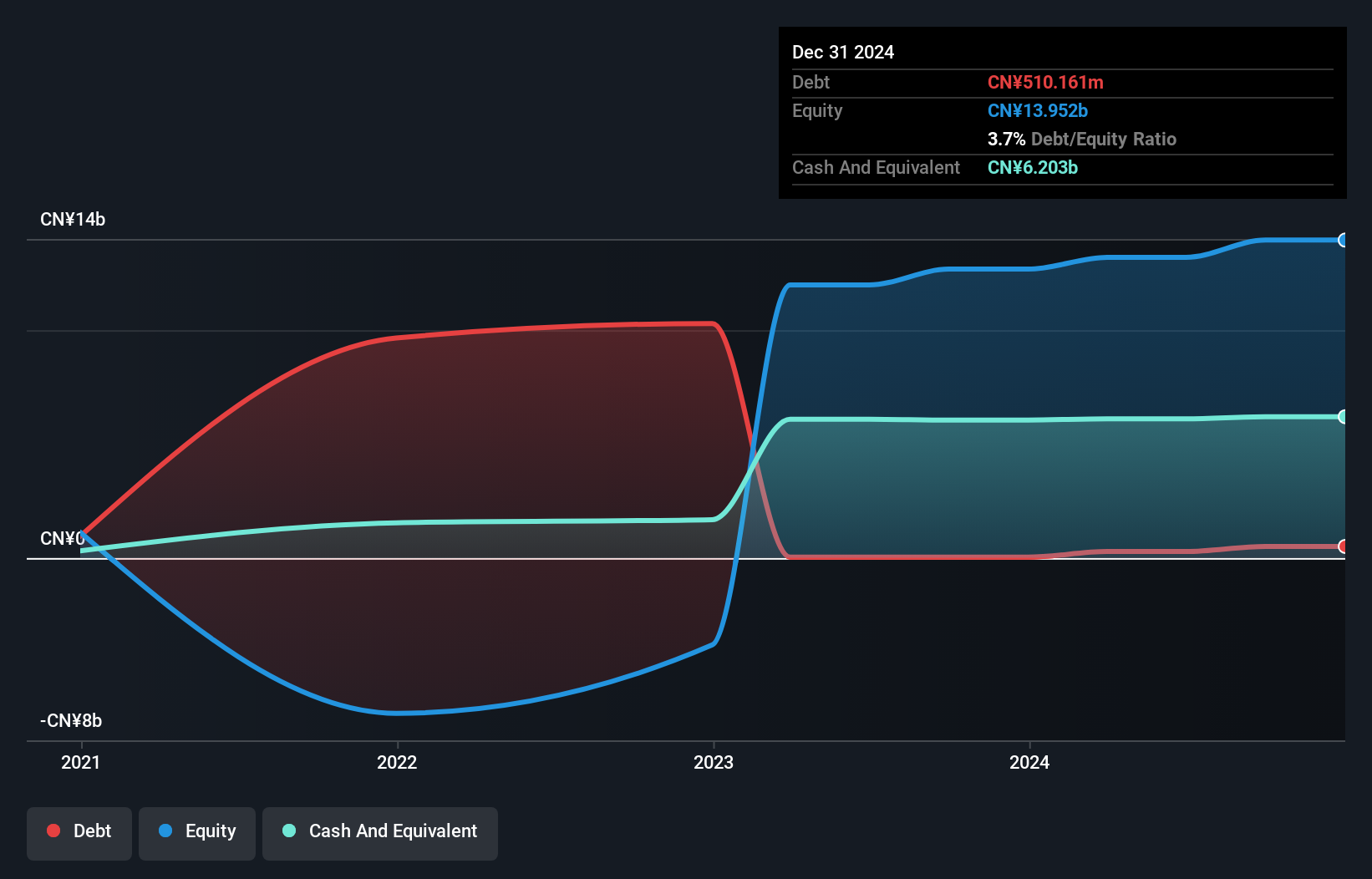This screenshot has width=1372, height=879.
Task: Select the Debt end-point marker on chart
Action: pos(1343,546)
